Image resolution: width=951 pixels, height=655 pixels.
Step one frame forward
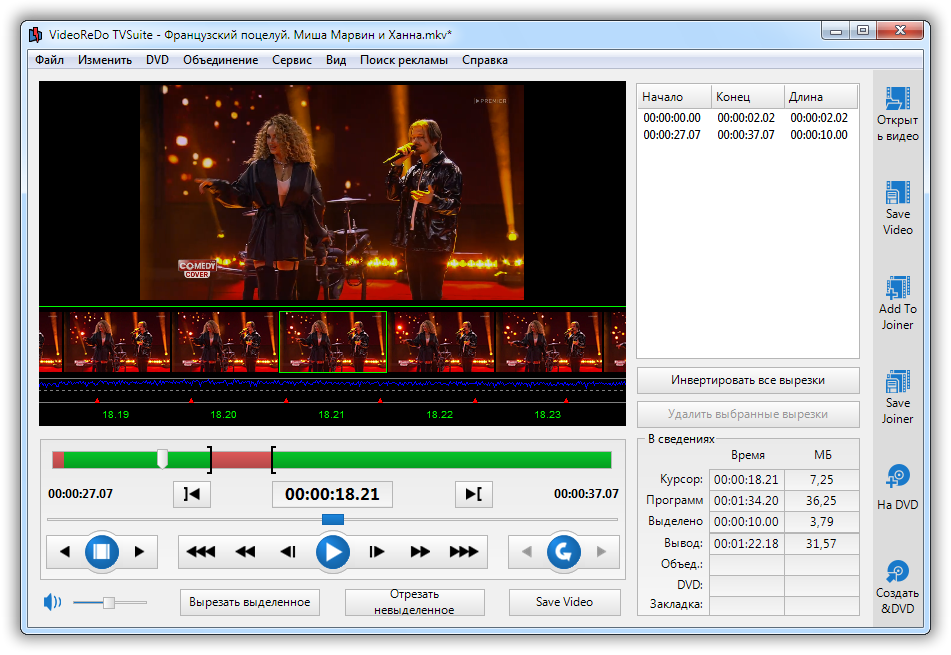coord(377,551)
